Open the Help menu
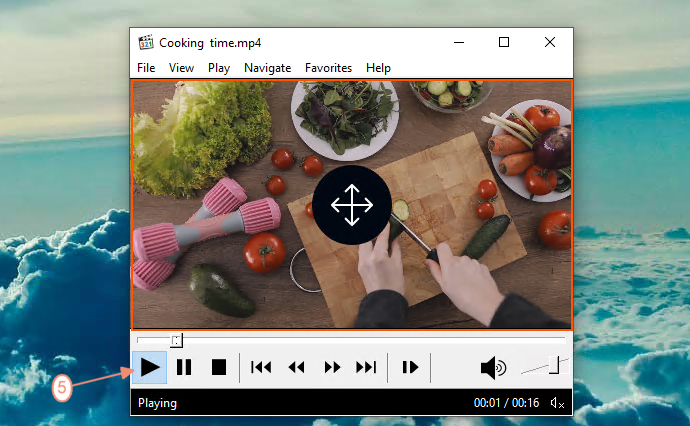 pos(378,68)
